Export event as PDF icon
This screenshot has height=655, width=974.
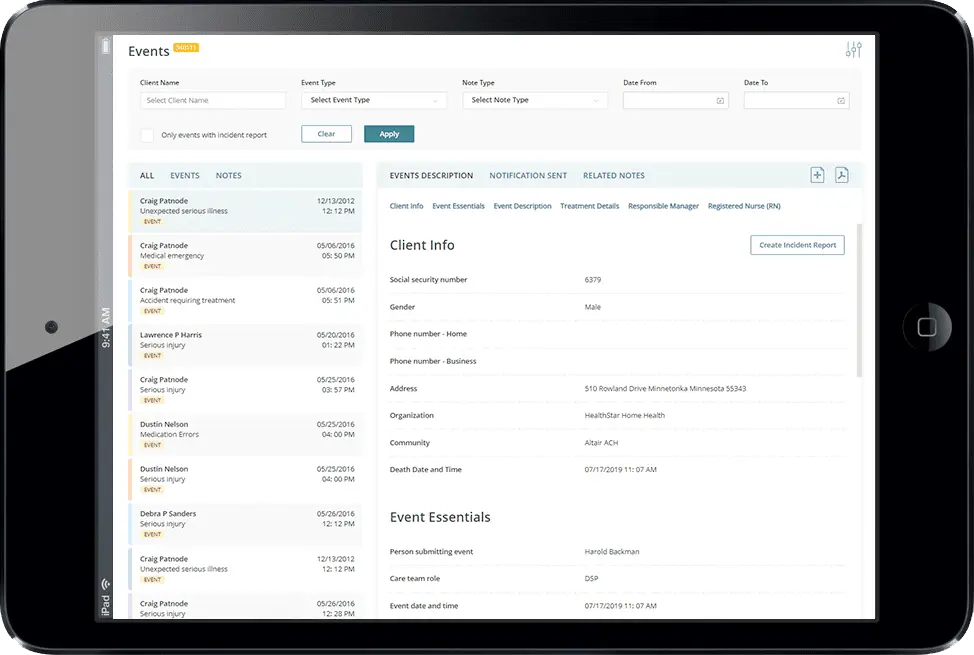(x=842, y=175)
